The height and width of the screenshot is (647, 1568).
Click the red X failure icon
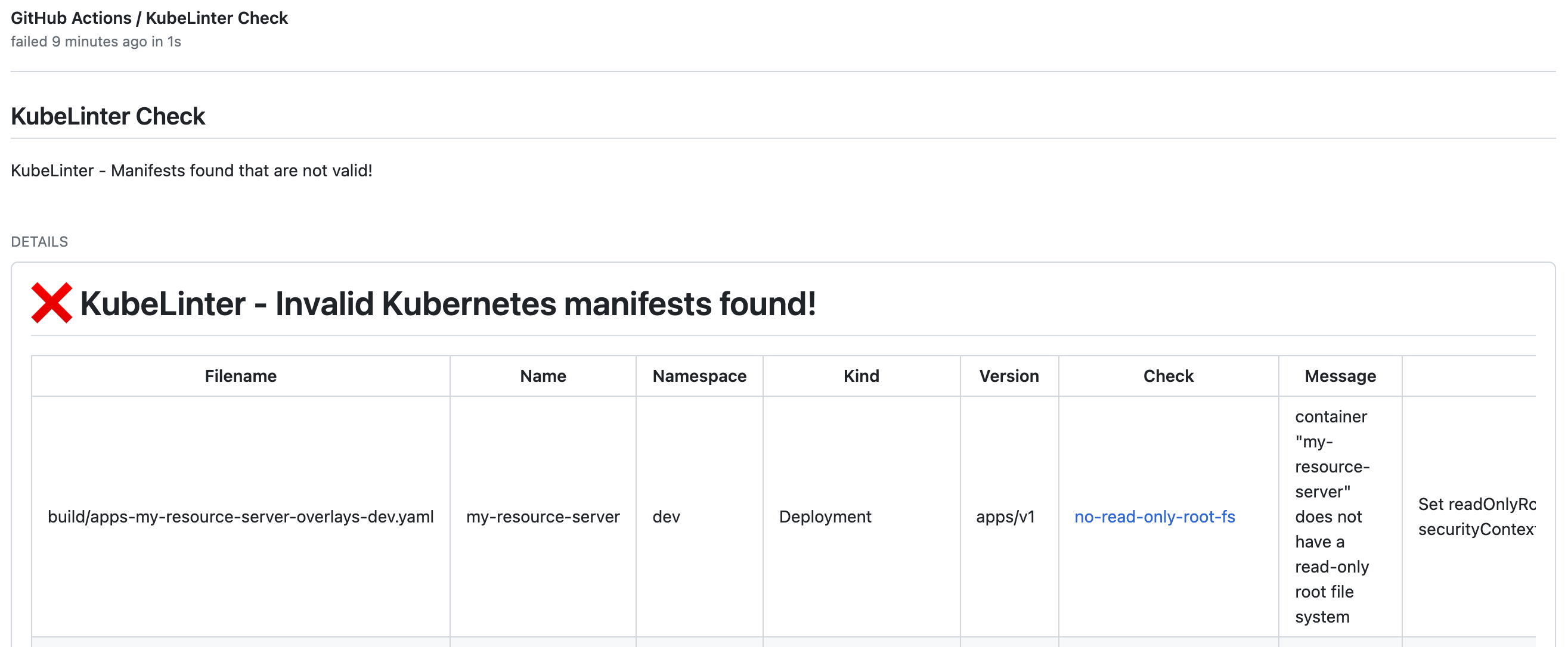click(x=52, y=303)
